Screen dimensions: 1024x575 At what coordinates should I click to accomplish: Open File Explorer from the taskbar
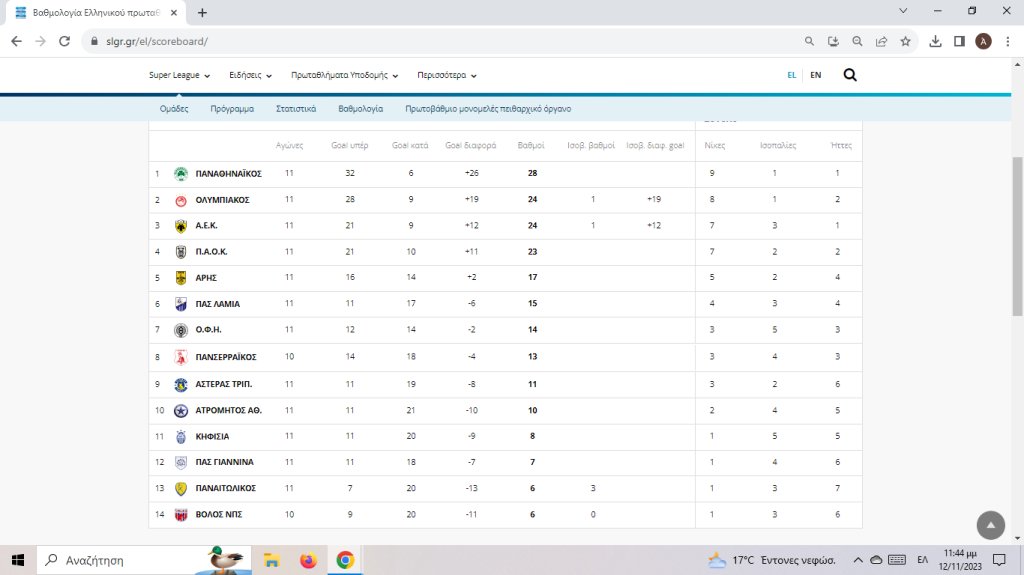272,560
